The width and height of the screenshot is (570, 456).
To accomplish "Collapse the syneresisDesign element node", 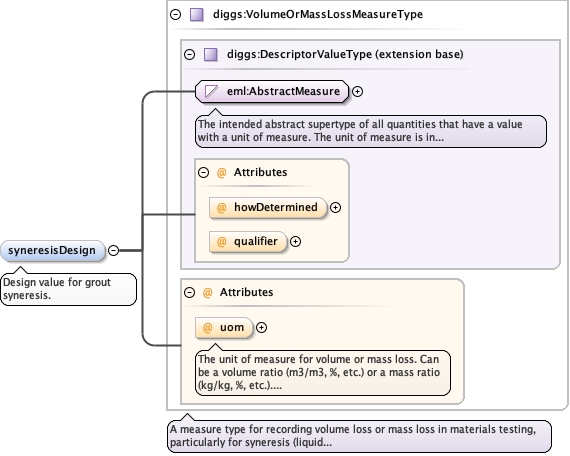I will (114, 250).
